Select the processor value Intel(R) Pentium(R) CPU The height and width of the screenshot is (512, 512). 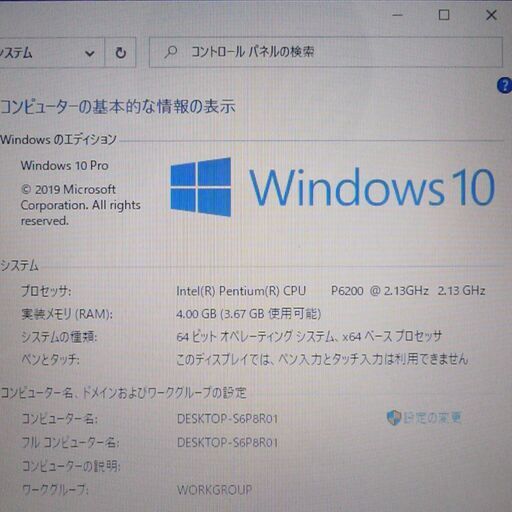tap(241, 291)
